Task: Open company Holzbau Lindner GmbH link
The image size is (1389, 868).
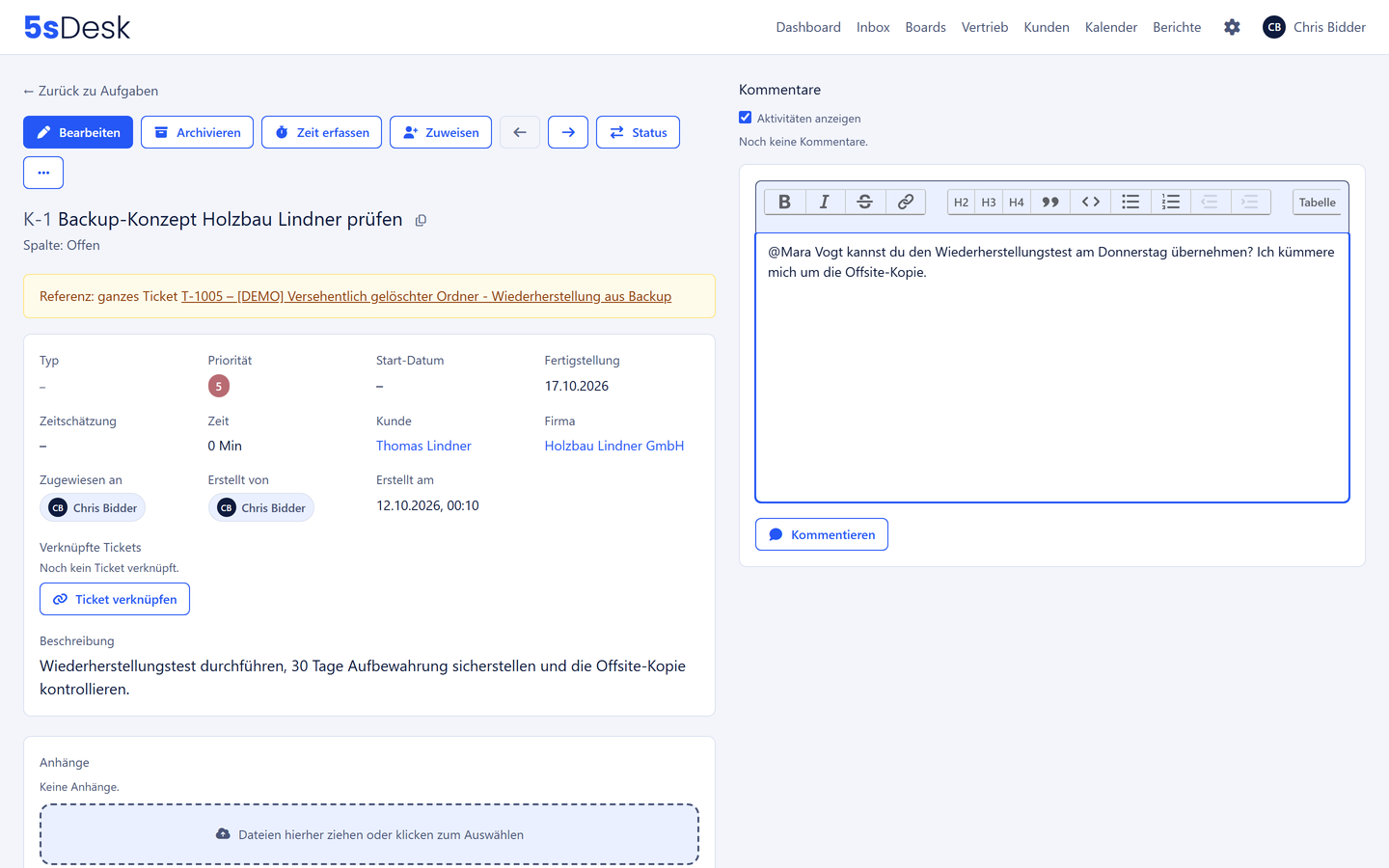Action: [x=614, y=446]
